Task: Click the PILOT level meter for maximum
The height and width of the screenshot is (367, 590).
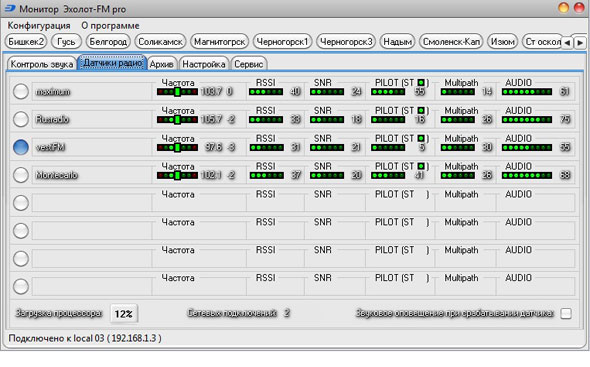Action: pos(388,92)
